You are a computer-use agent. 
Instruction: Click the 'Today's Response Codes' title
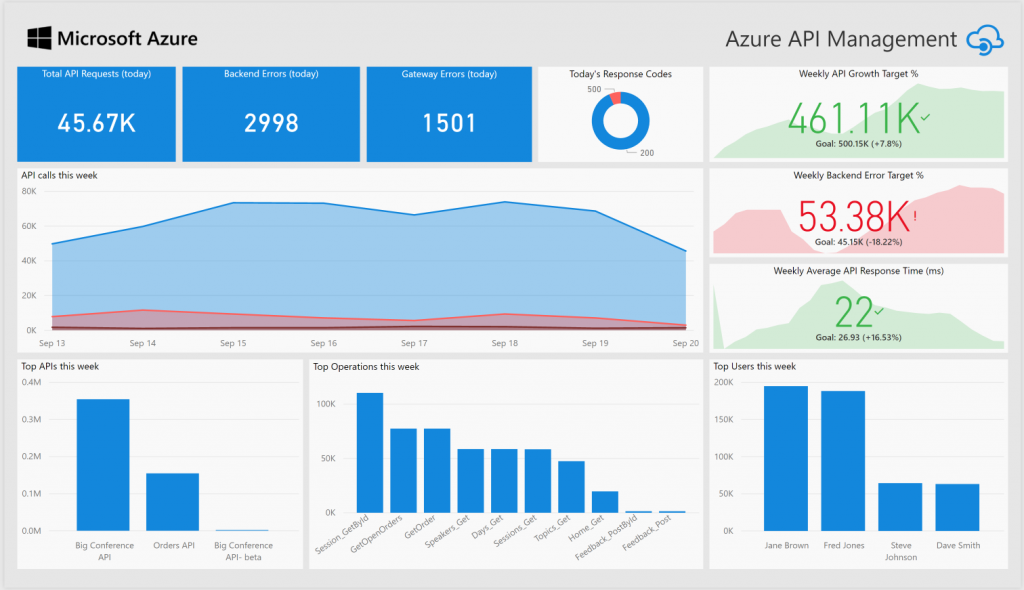pyautogui.click(x=620, y=74)
